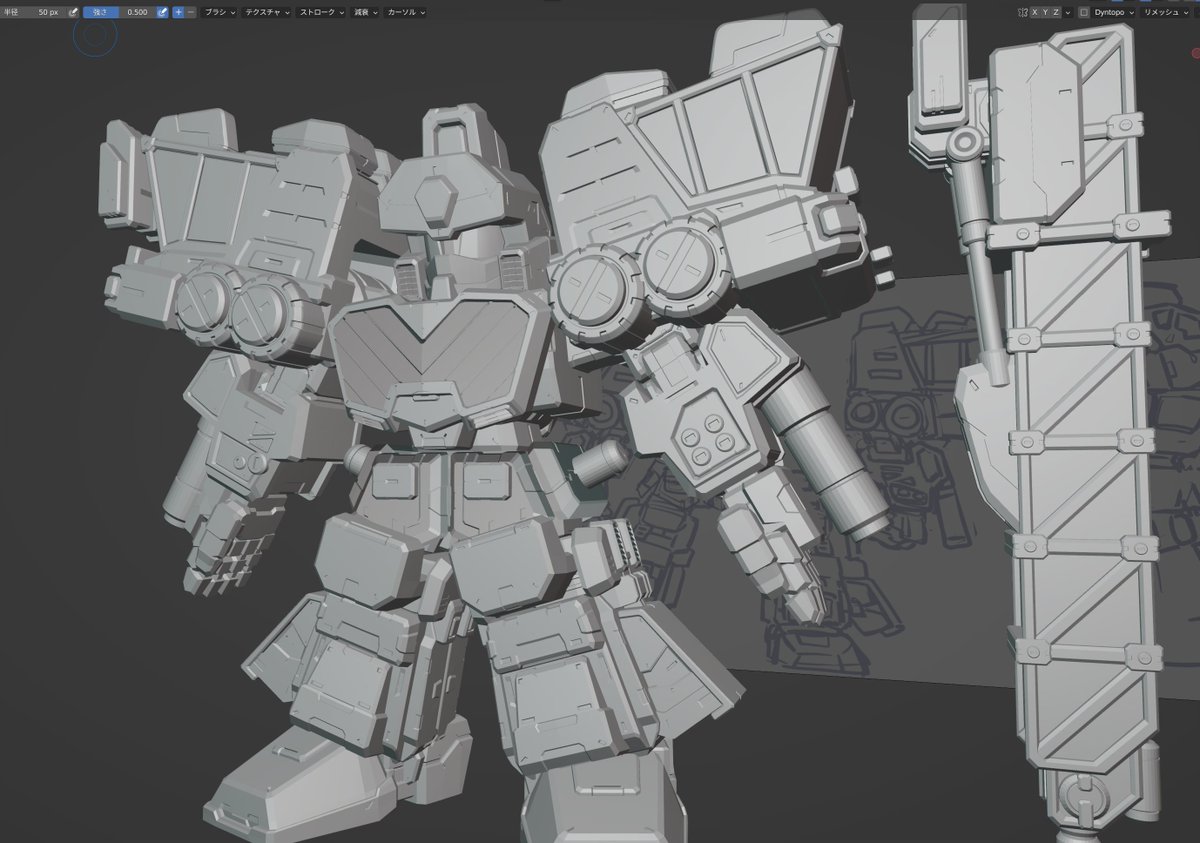Click the symmetry butterfly icon
Screen dimensions: 1200x843
pos(1023,12)
